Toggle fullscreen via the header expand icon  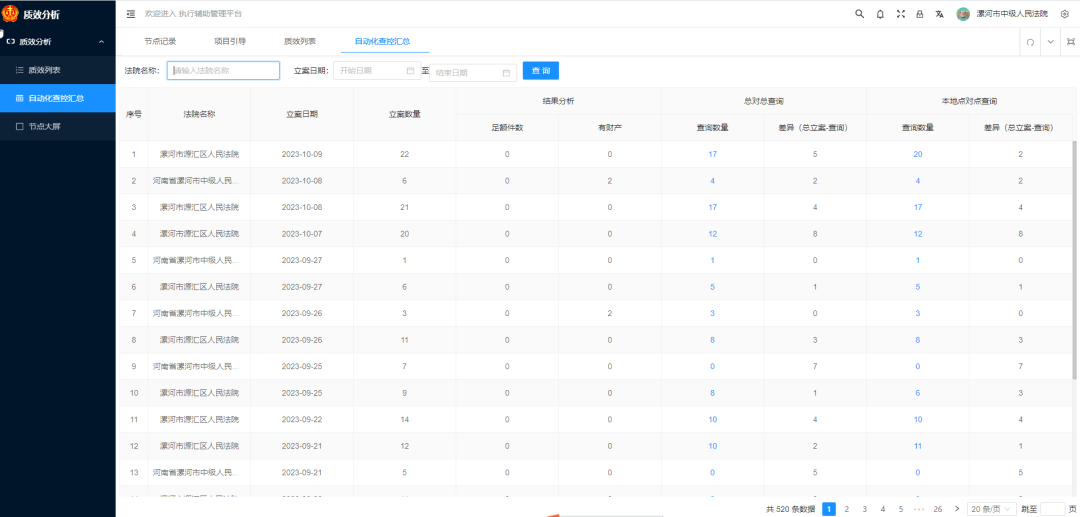pos(900,14)
